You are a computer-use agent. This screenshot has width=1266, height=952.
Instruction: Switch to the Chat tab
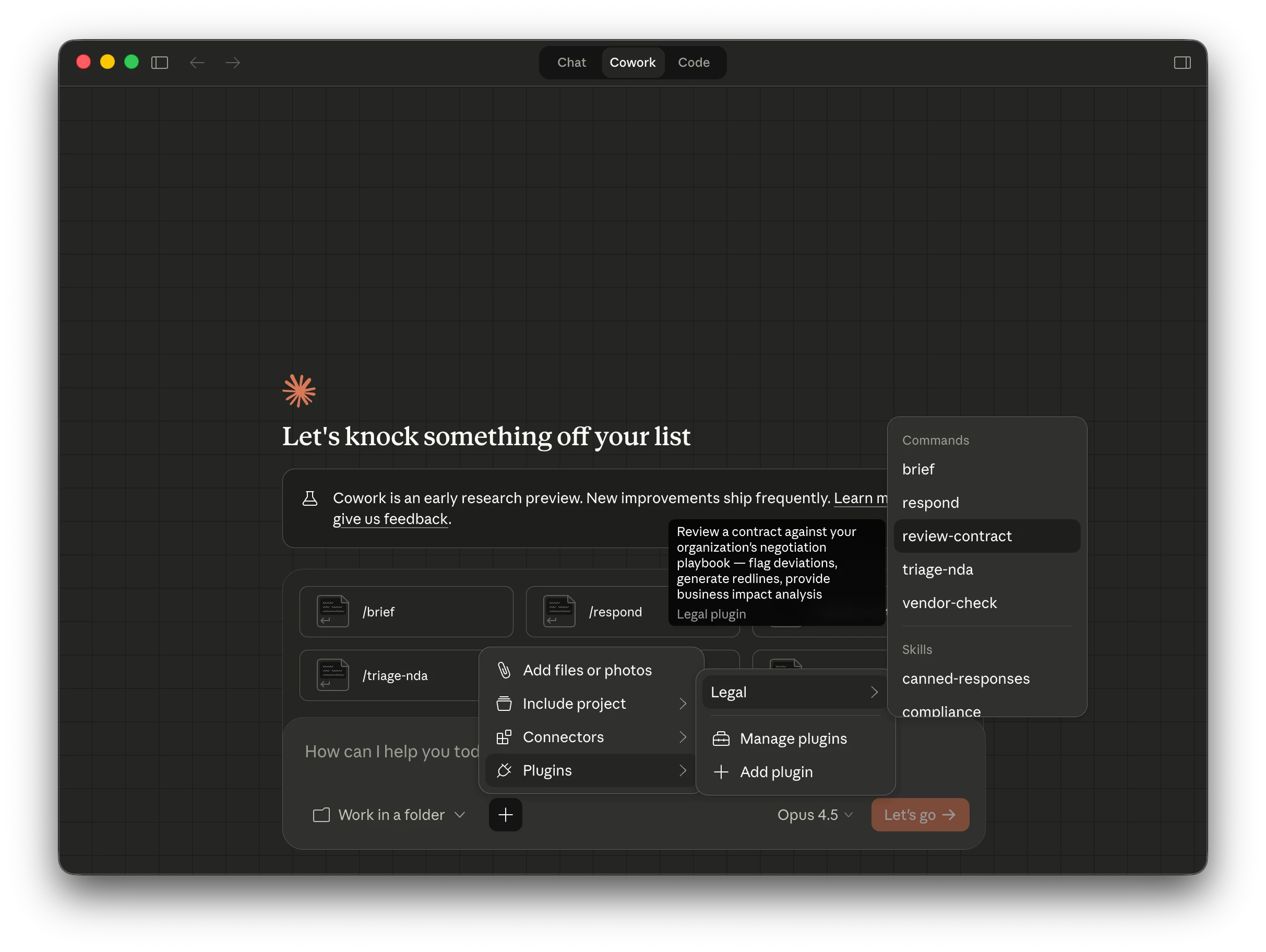571,63
